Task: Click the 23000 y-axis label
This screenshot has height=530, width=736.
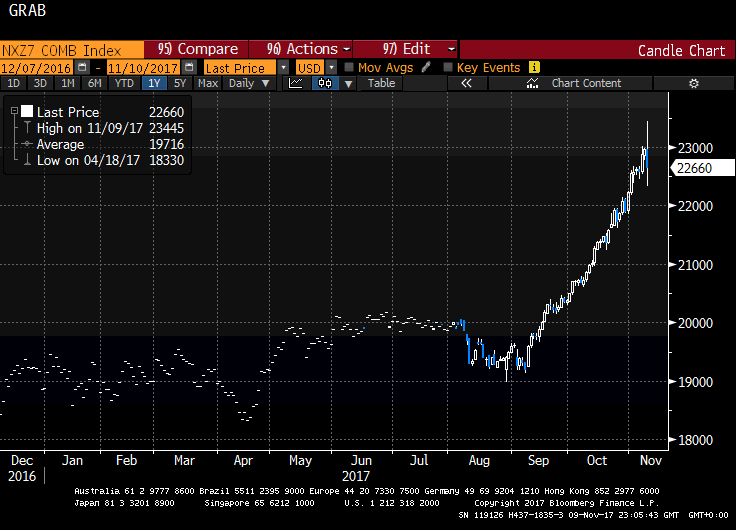Action: pyautogui.click(x=695, y=148)
